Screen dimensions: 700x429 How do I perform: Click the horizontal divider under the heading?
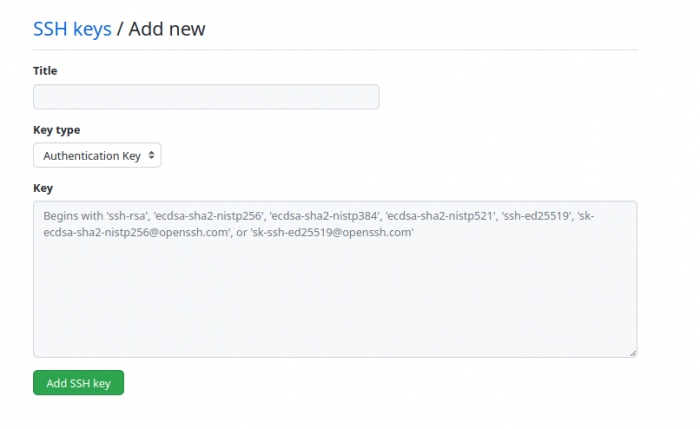[x=335, y=50]
